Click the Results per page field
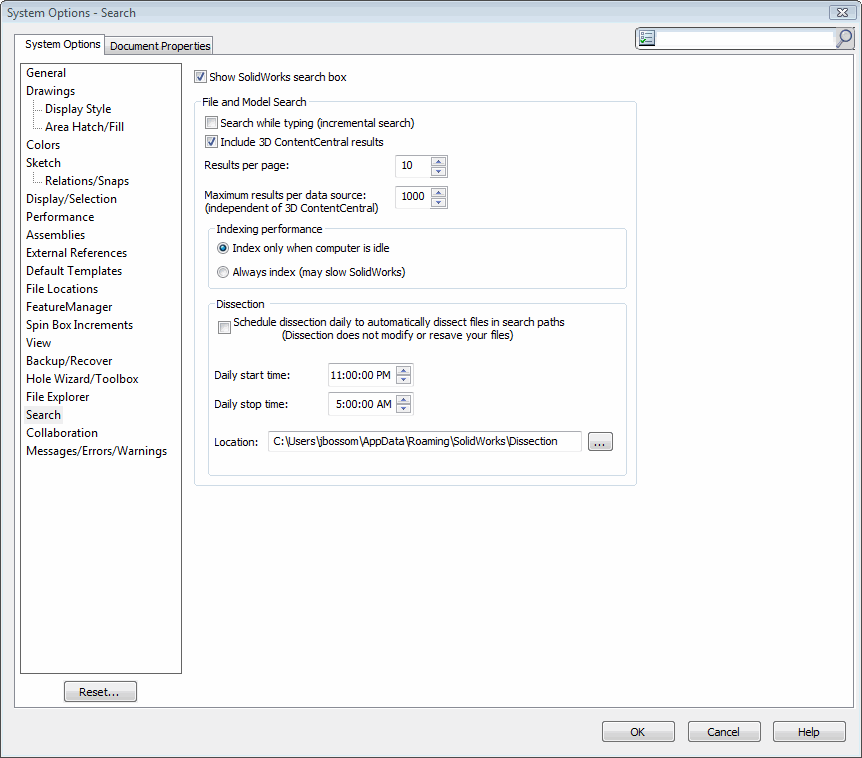Image resolution: width=862 pixels, height=758 pixels. point(413,166)
